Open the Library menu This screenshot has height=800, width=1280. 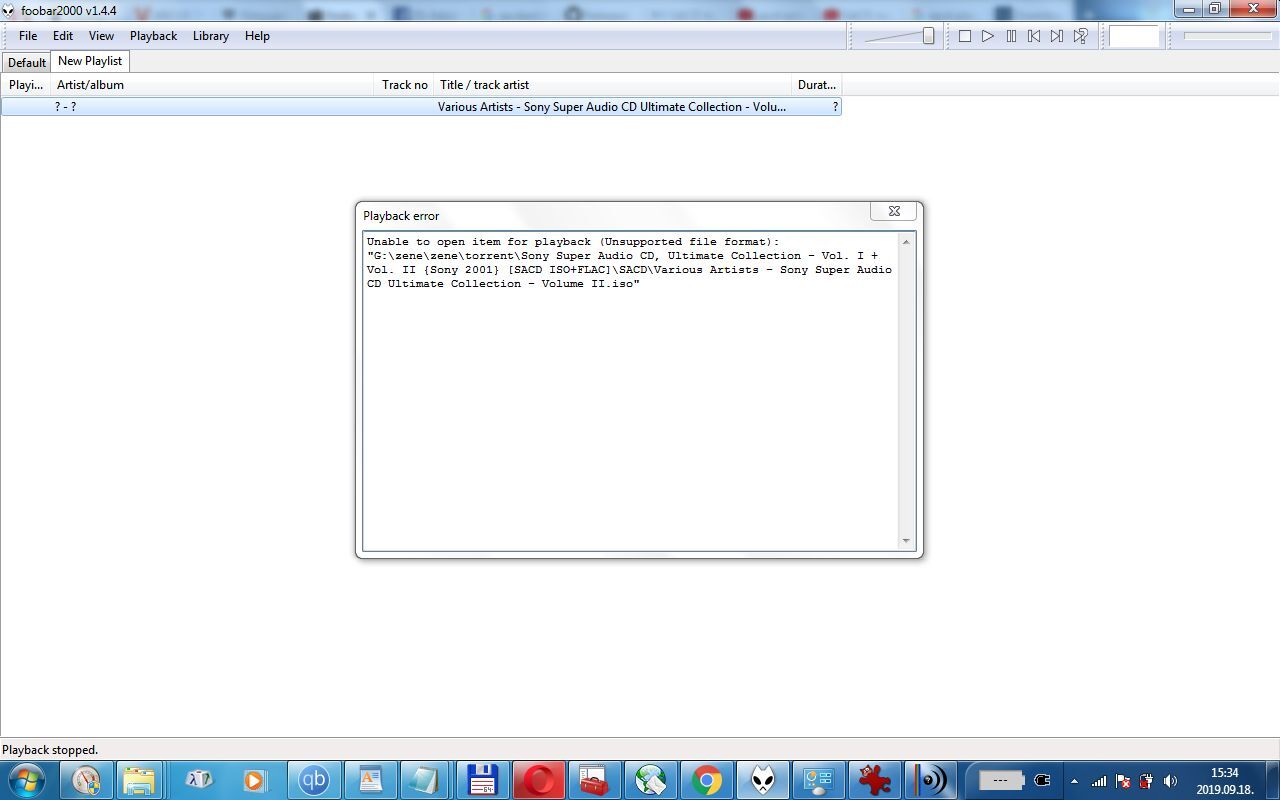tap(210, 36)
